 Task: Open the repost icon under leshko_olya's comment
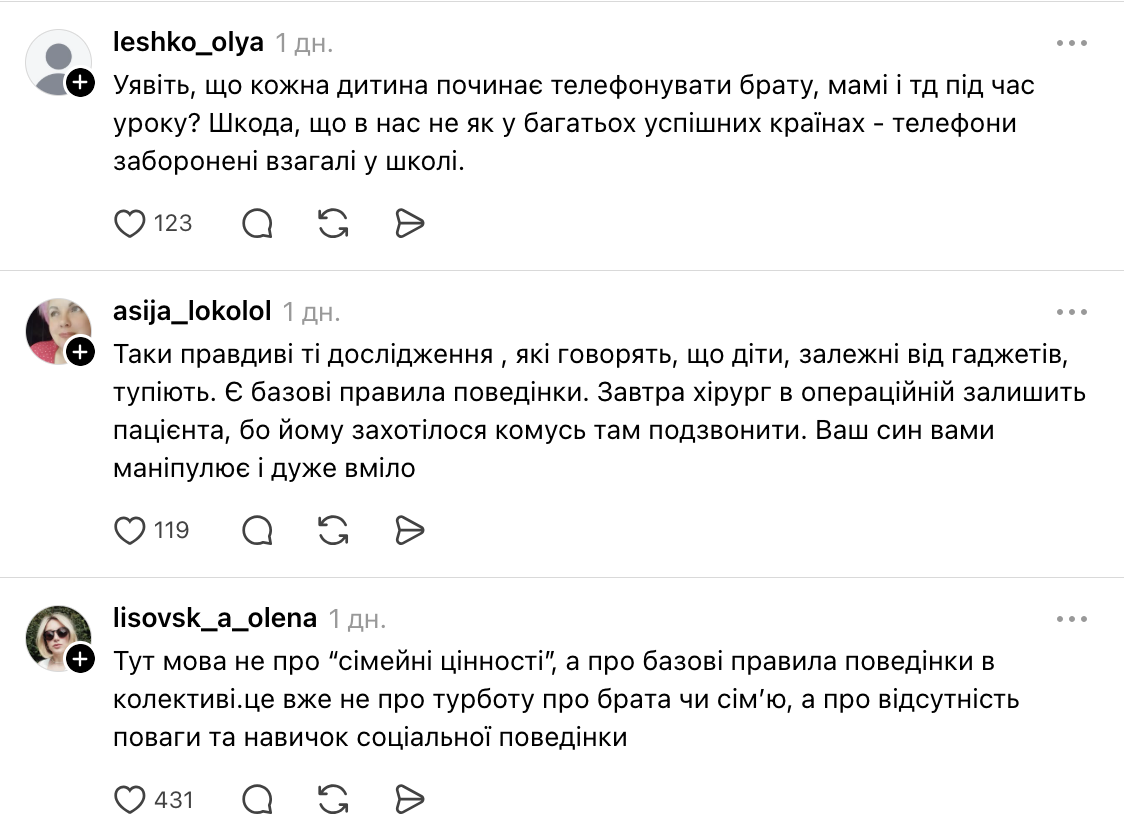coord(333,223)
